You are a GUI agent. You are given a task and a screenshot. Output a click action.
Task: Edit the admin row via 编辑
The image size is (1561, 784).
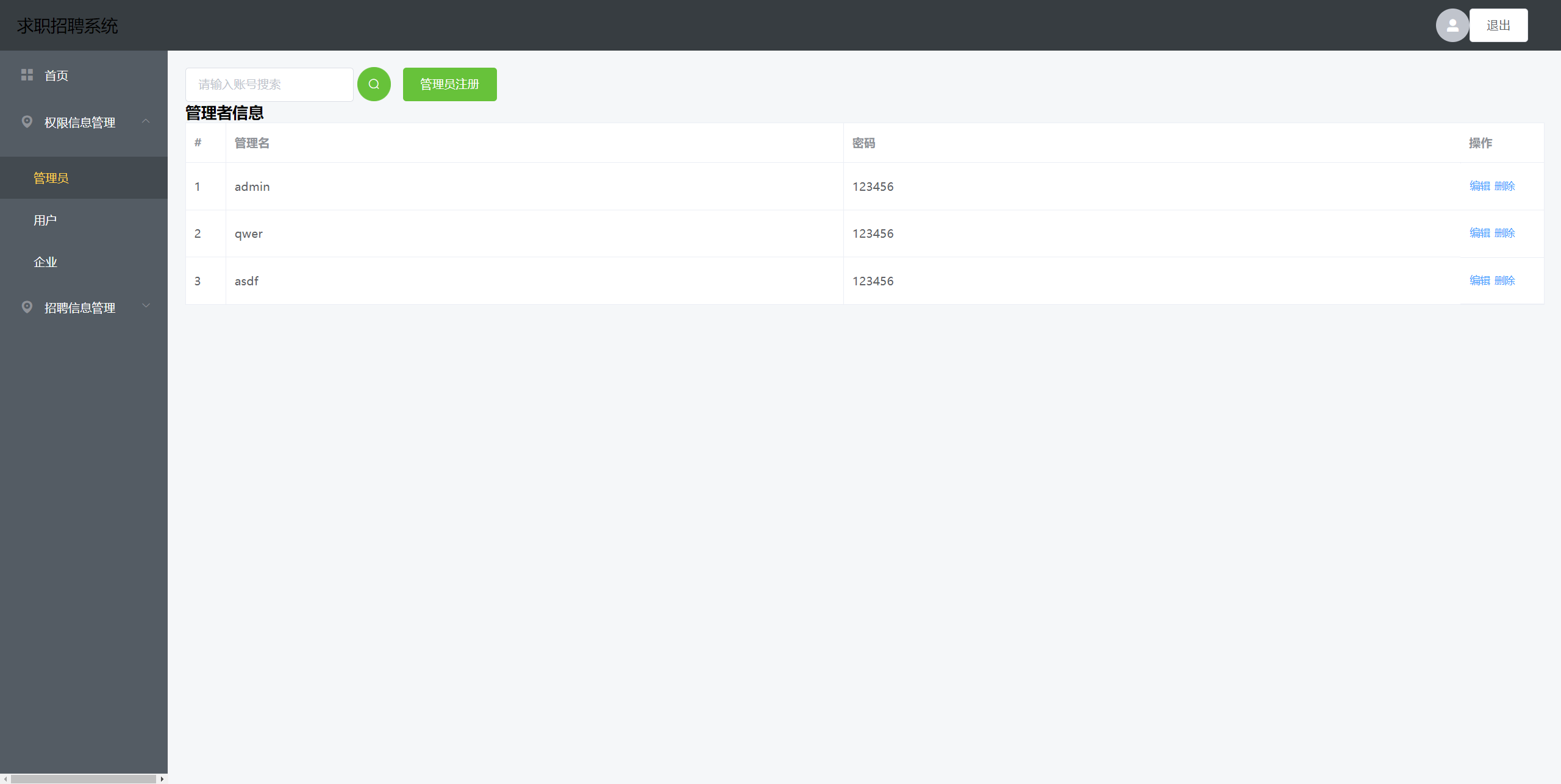[x=1479, y=186]
